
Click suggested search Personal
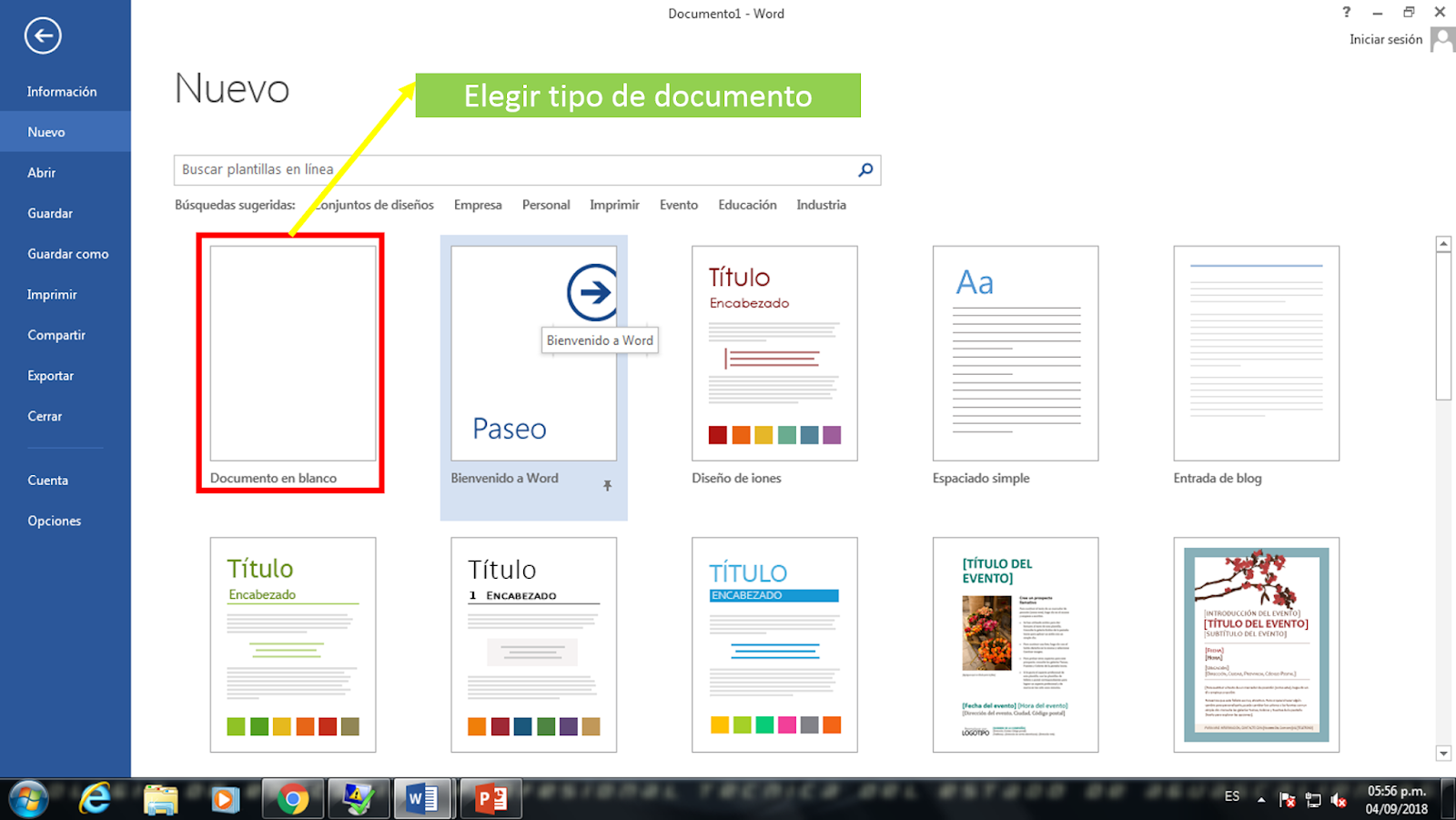click(x=546, y=205)
